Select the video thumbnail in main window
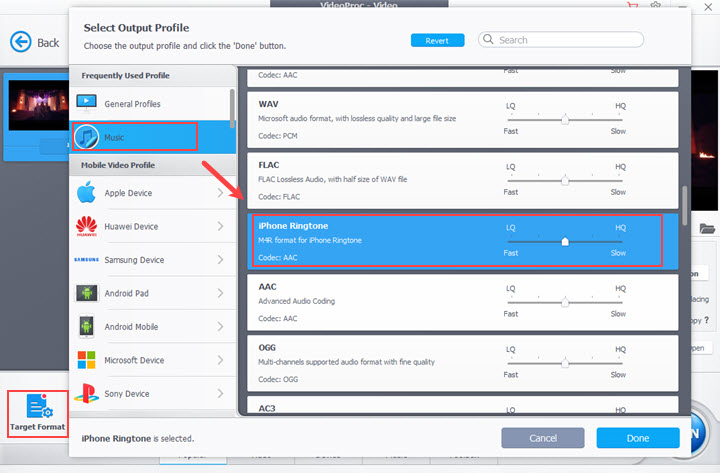 pos(39,106)
